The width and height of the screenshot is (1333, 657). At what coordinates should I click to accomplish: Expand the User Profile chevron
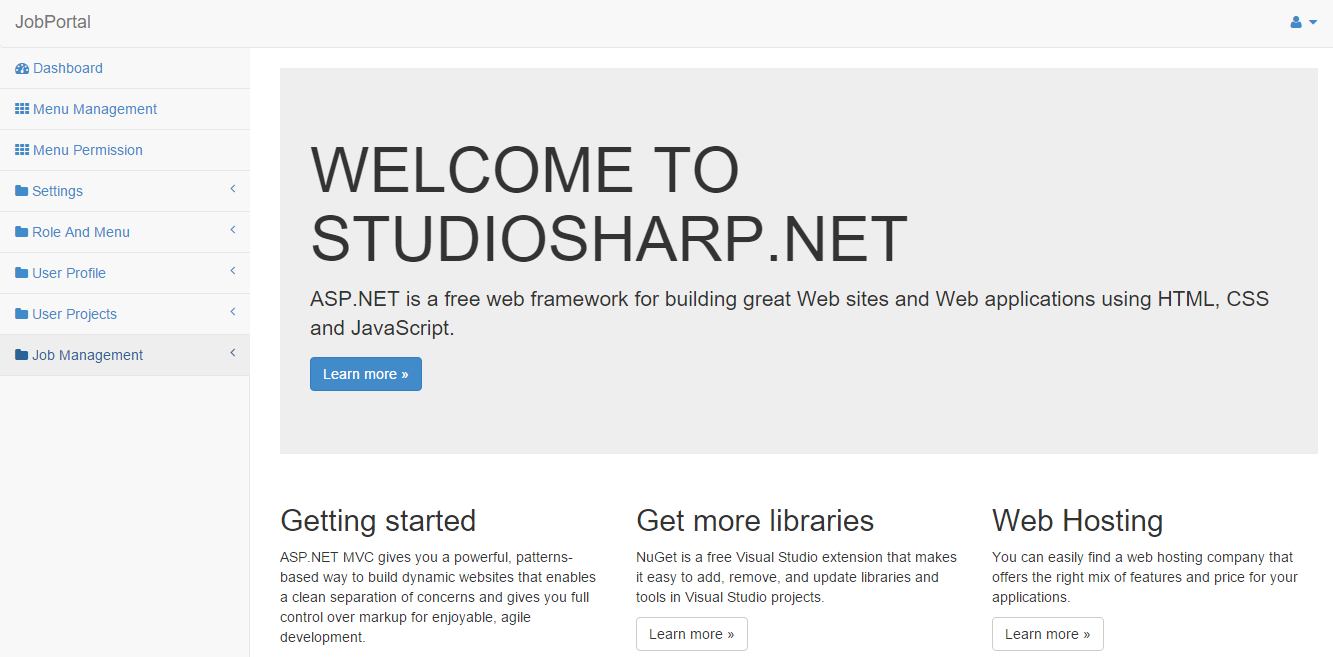(232, 271)
